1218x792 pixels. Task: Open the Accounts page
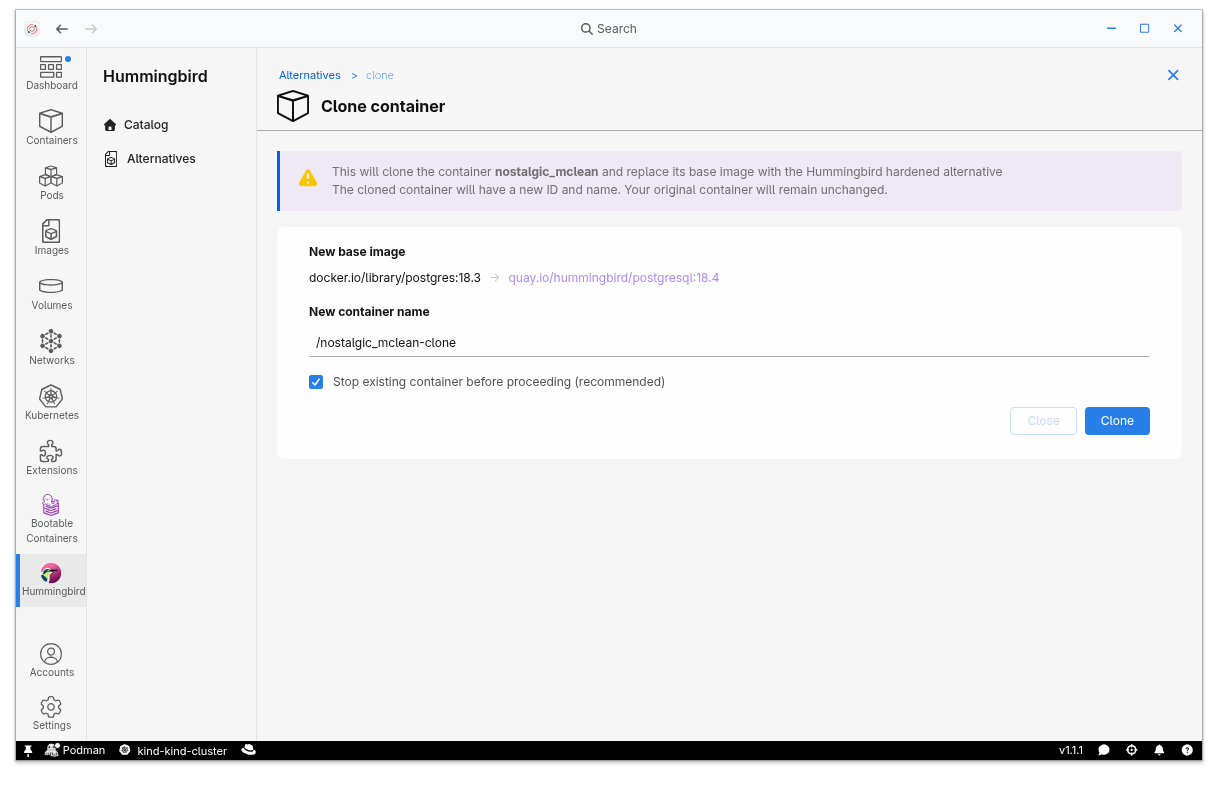pyautogui.click(x=51, y=660)
